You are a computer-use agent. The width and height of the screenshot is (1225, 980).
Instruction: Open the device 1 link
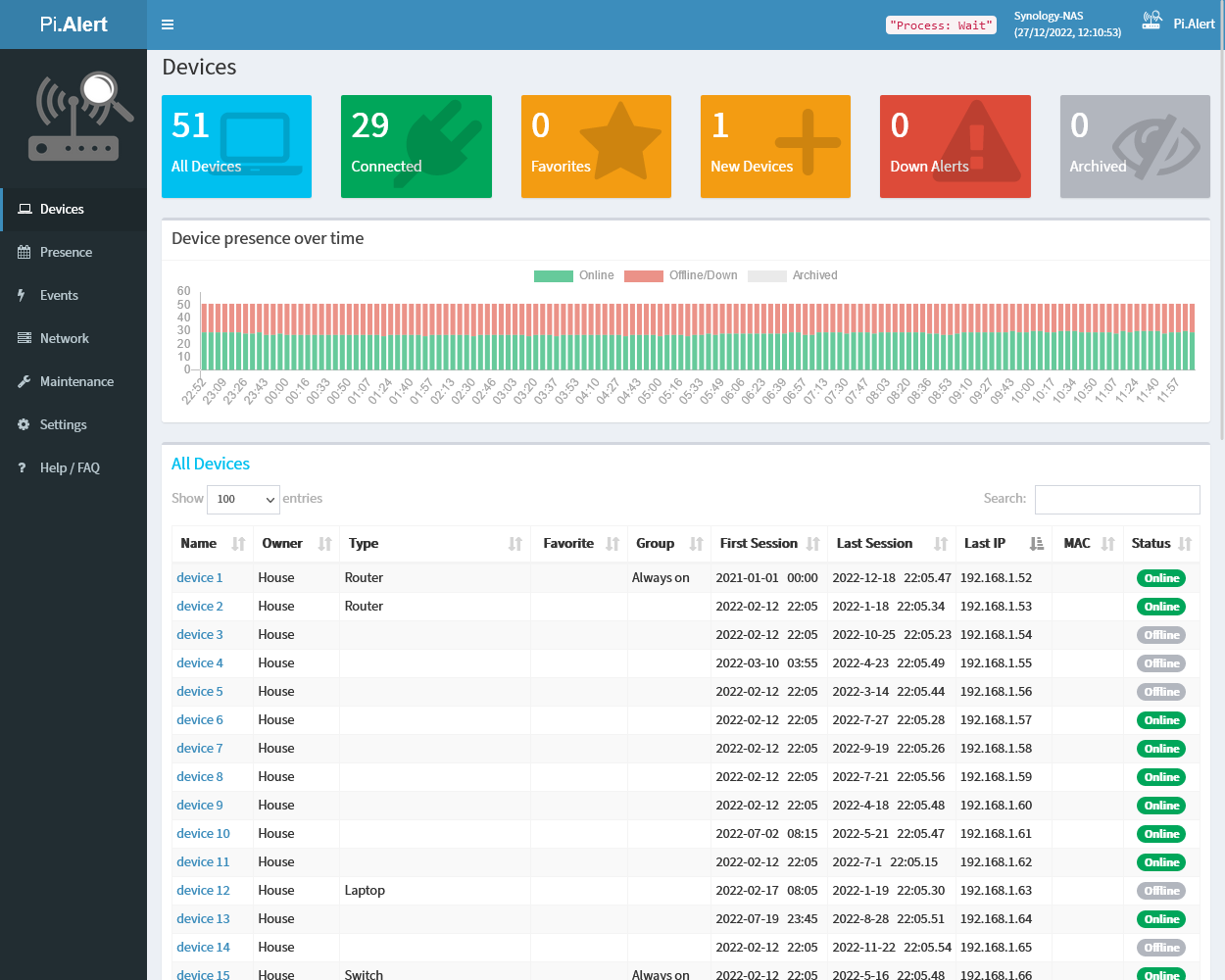[x=199, y=578]
